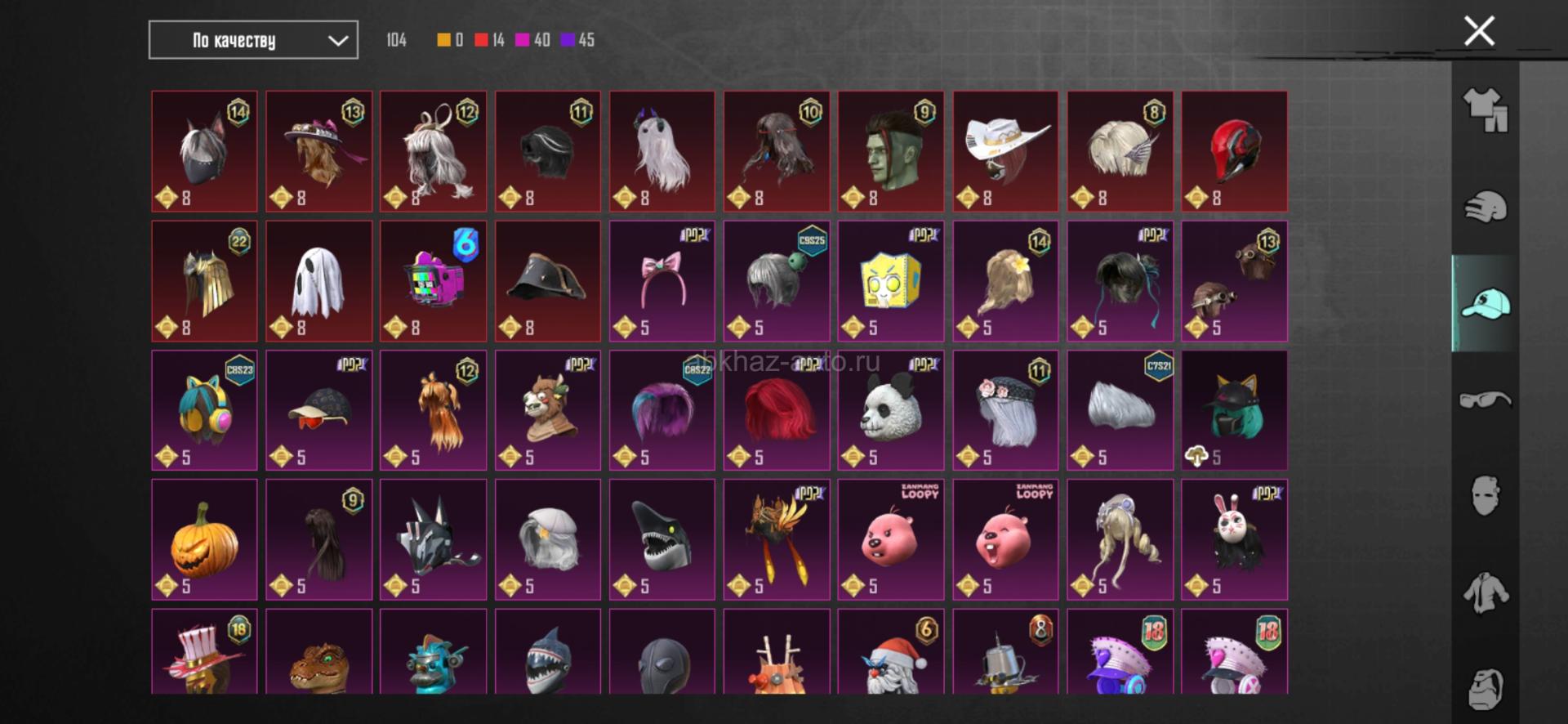Open the backpack category icon
This screenshot has height=724, width=1568.
coord(1486,689)
